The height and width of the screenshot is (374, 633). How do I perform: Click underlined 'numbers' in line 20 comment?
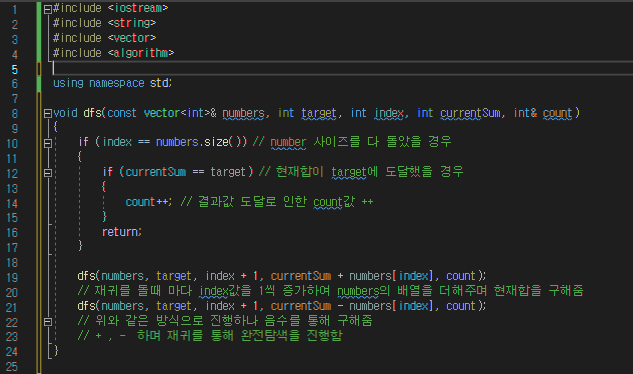pyautogui.click(x=358, y=291)
